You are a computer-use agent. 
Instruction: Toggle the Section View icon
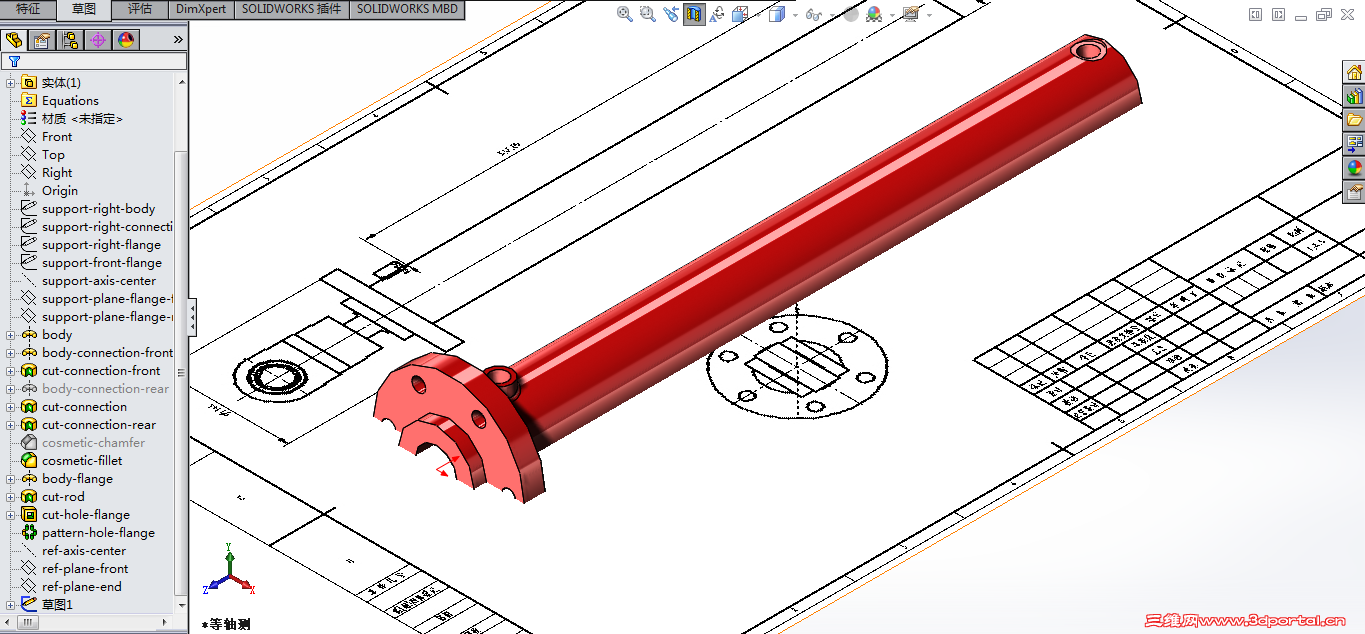(x=694, y=14)
